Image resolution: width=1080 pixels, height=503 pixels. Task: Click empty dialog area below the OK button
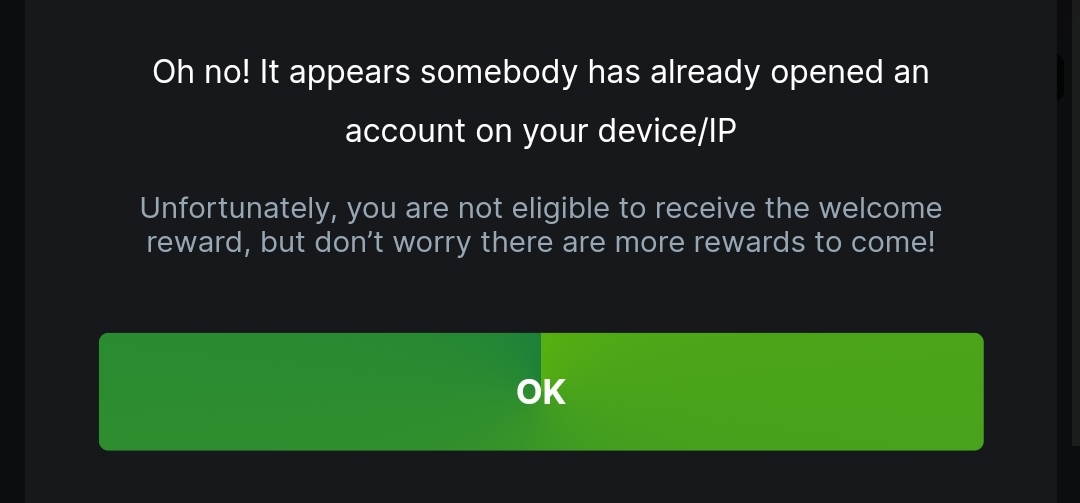coord(541,478)
